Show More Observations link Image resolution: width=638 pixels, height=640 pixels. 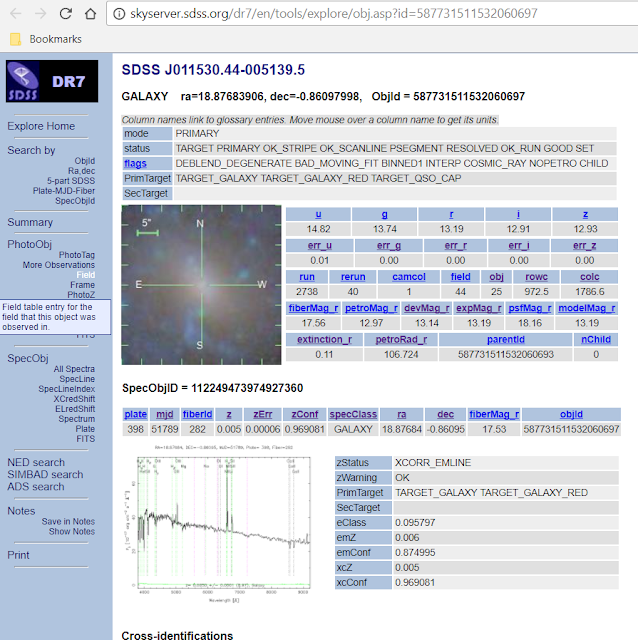click(x=59, y=265)
